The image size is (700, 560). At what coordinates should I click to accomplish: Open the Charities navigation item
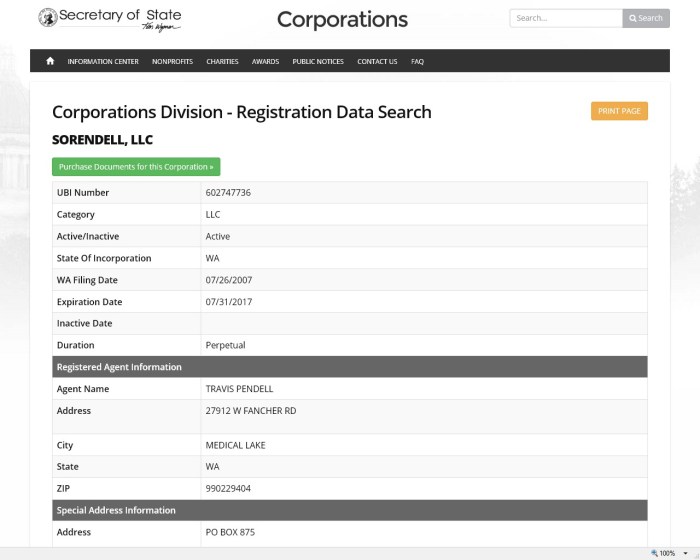(x=222, y=61)
